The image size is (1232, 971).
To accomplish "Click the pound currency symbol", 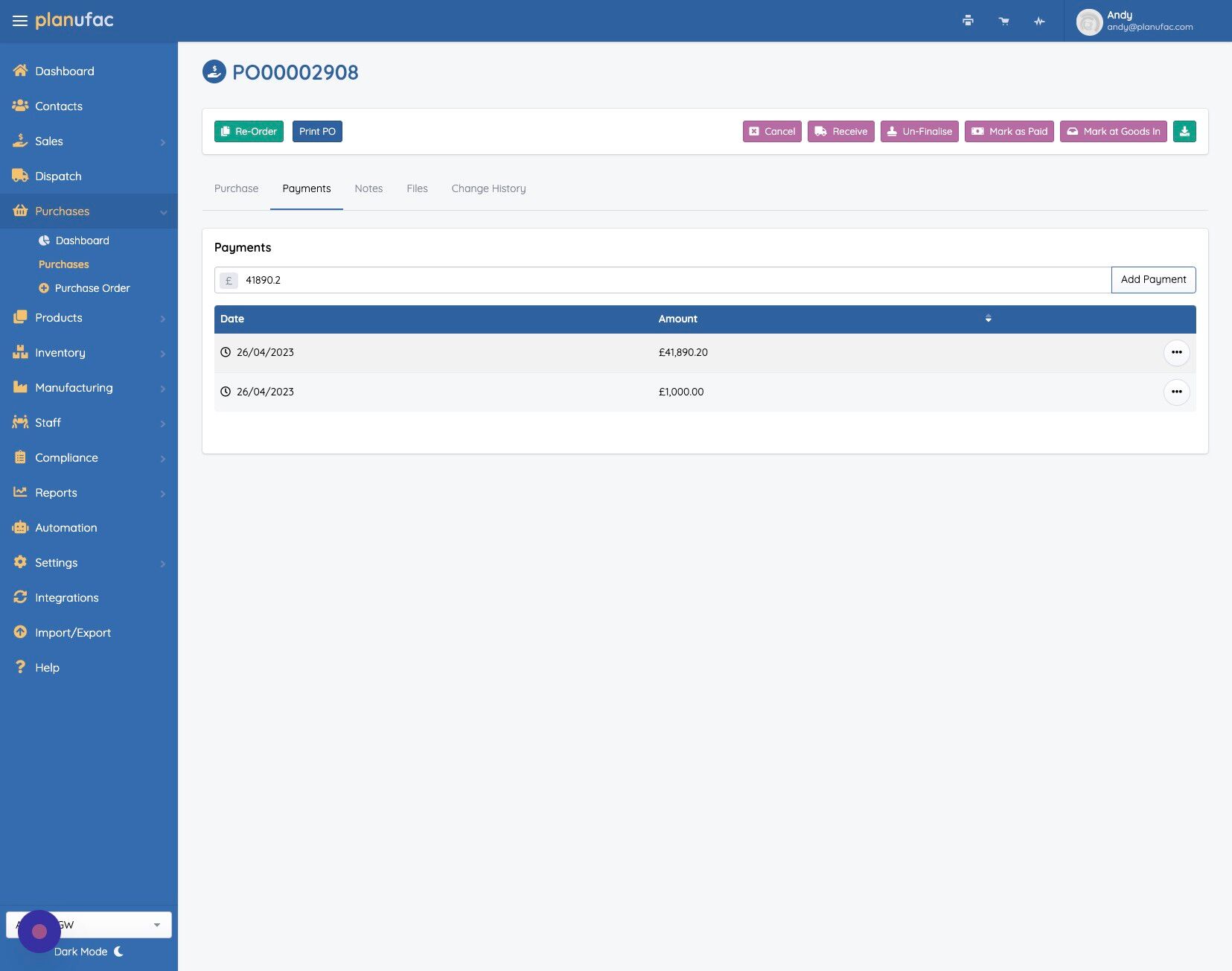I will (x=229, y=281).
